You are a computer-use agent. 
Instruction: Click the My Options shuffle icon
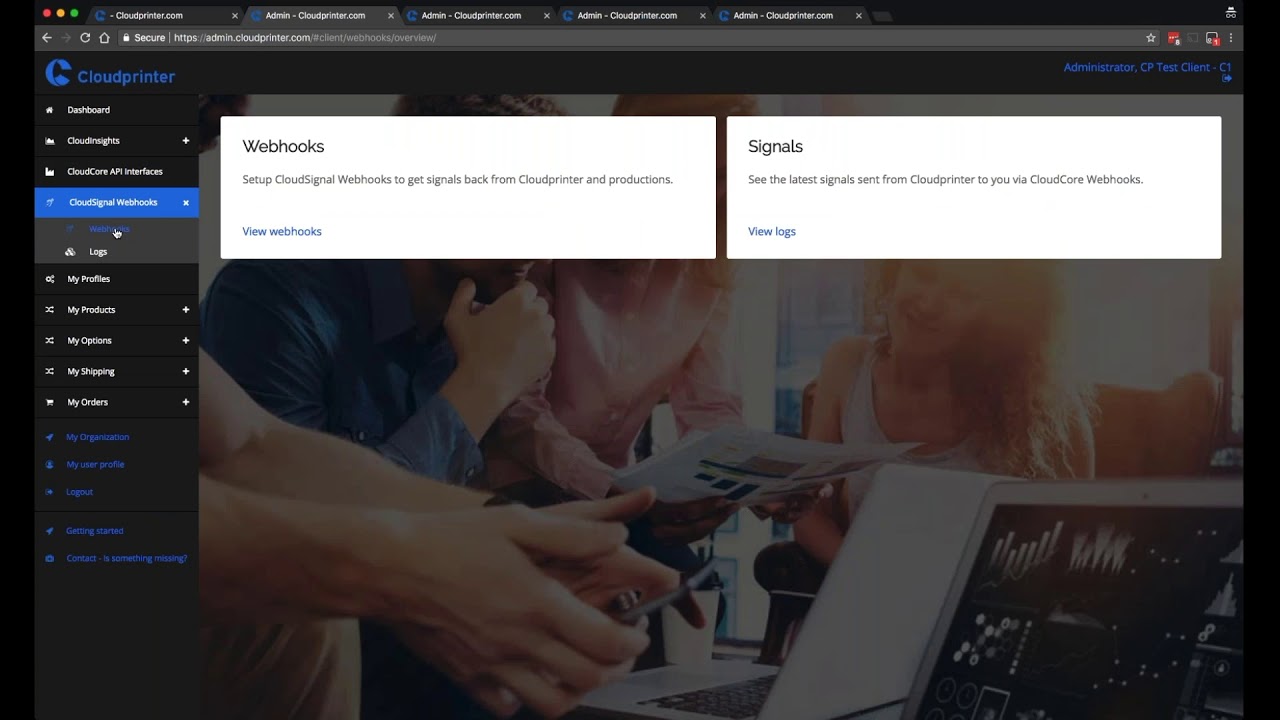[50, 341]
